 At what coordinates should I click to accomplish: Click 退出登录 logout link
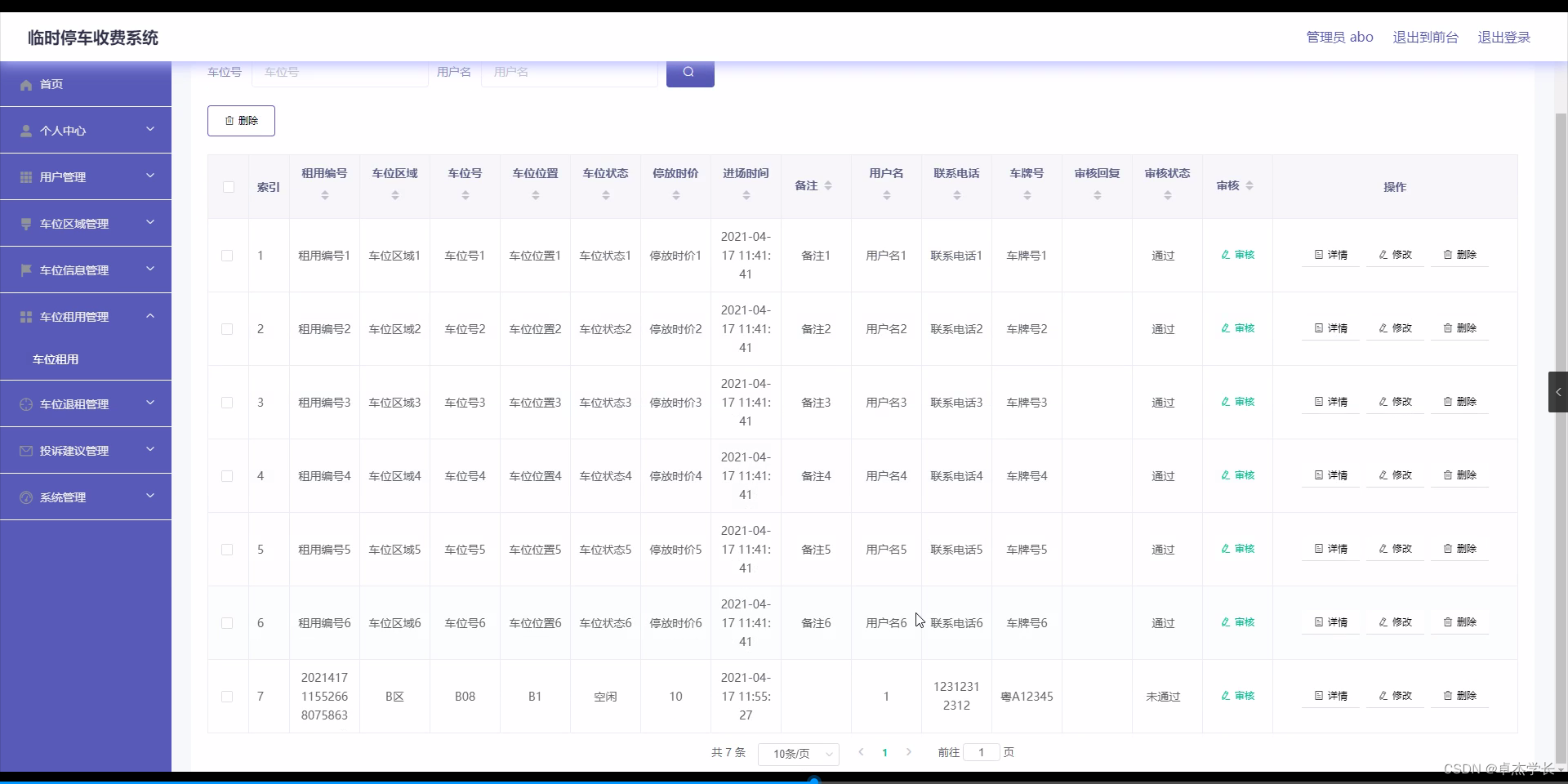[x=1504, y=38]
